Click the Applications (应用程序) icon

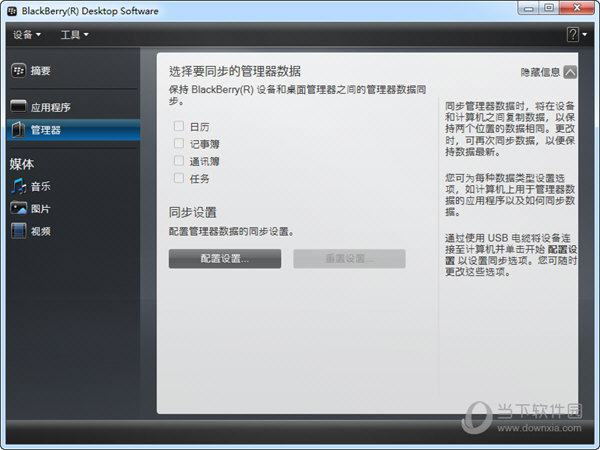pos(18,106)
